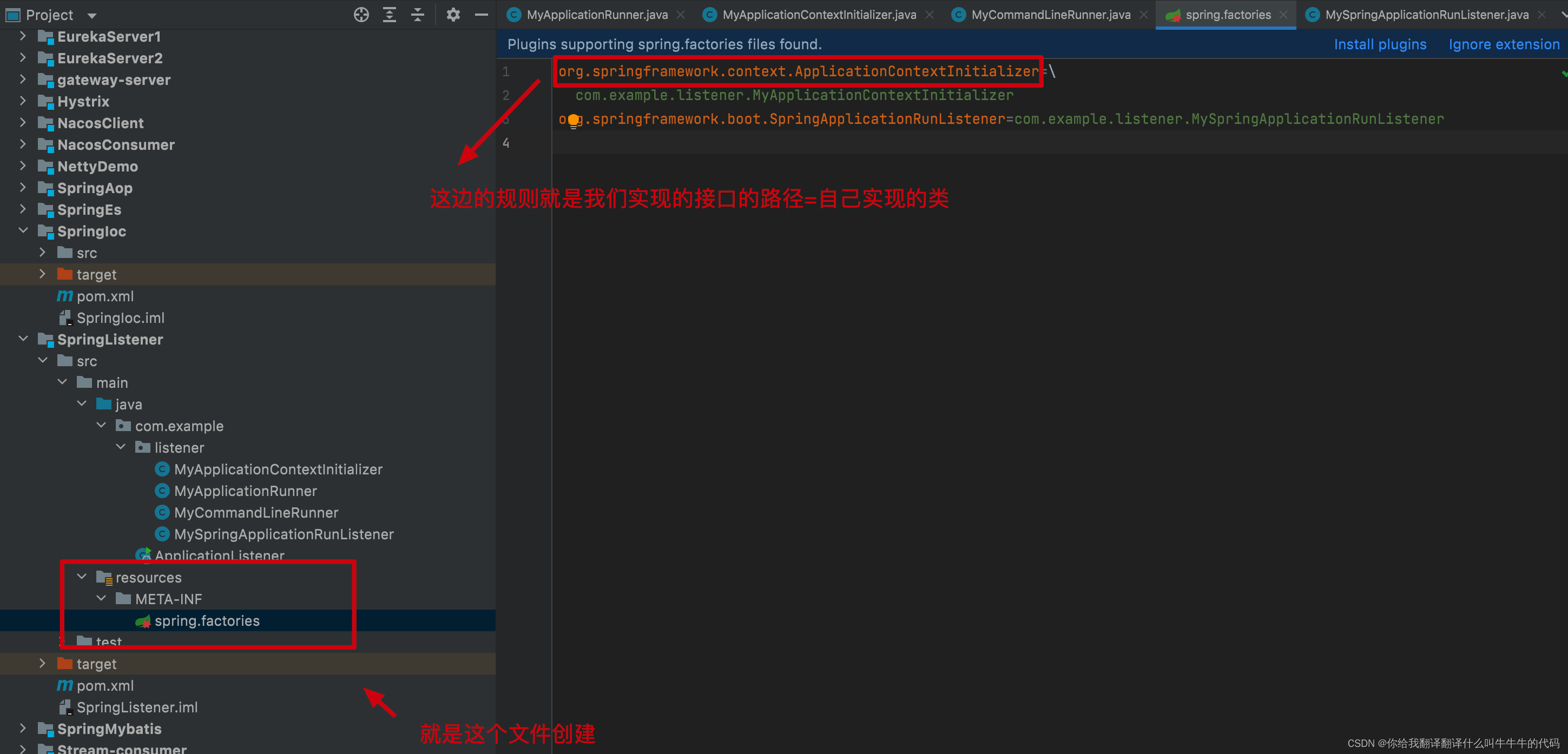The height and width of the screenshot is (754, 1568).
Task: Collapse the SpringListener project node
Action: tap(23, 339)
